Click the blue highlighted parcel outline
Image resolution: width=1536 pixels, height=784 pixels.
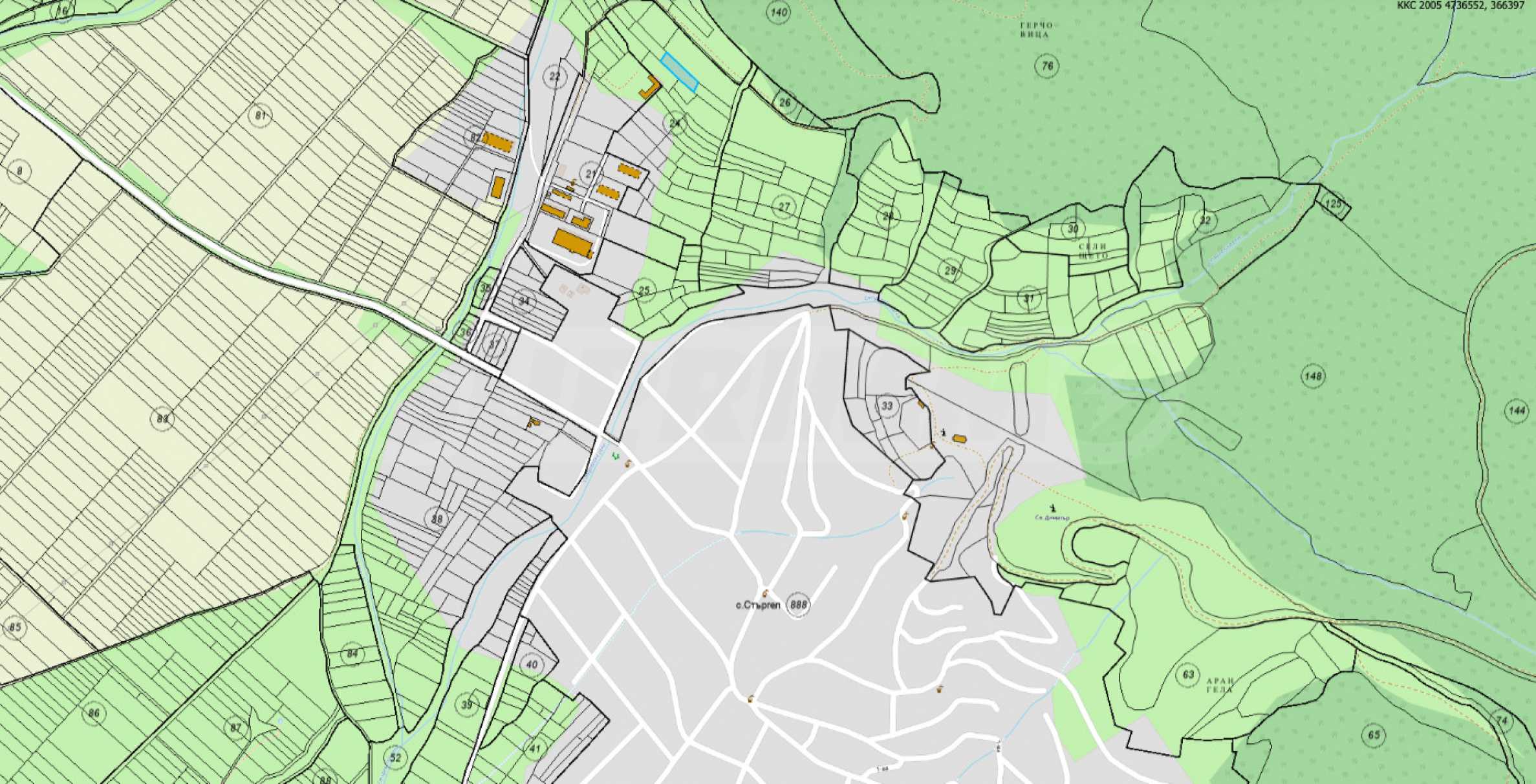point(679,72)
